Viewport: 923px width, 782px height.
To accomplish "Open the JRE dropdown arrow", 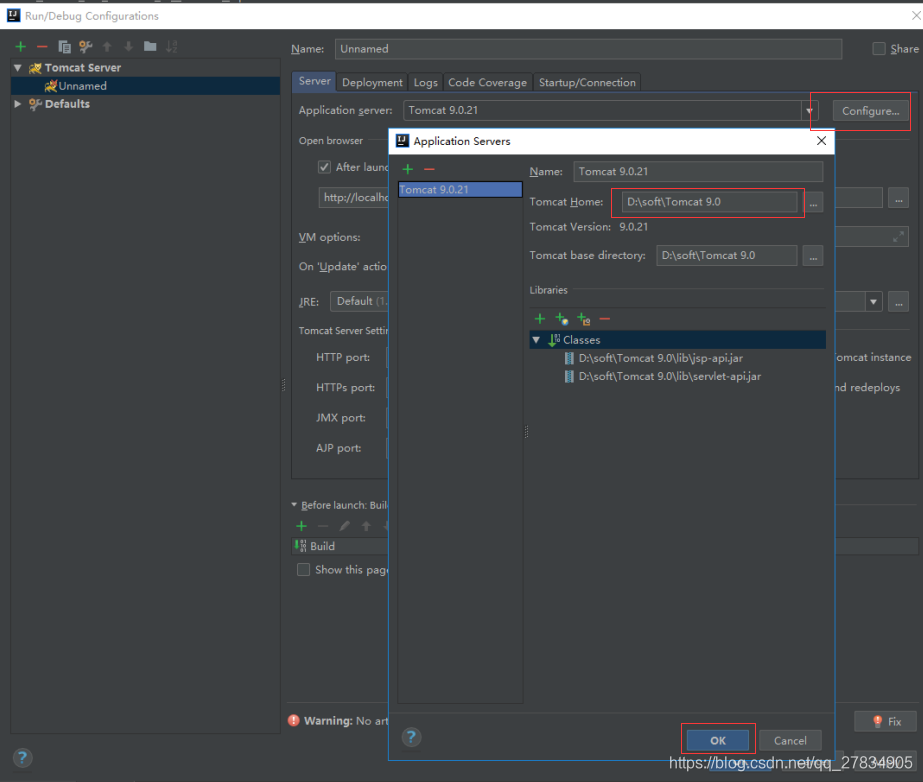I will pyautogui.click(x=873, y=302).
